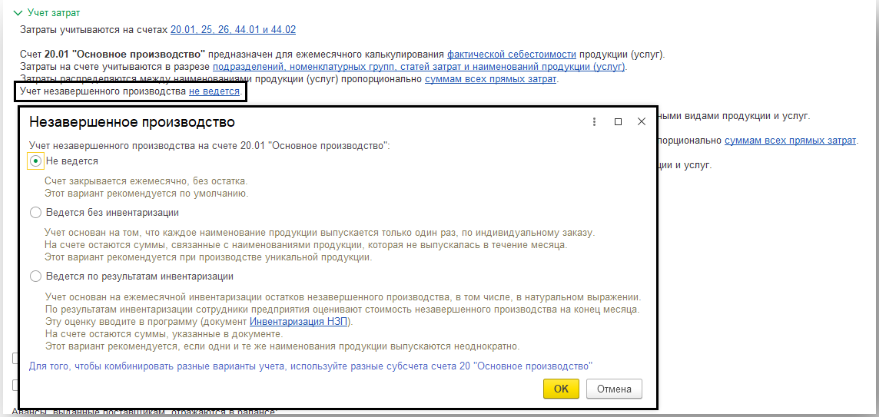Click the dialog title Незавершенное производство
Screen dimensions: 879x417
click(x=132, y=122)
